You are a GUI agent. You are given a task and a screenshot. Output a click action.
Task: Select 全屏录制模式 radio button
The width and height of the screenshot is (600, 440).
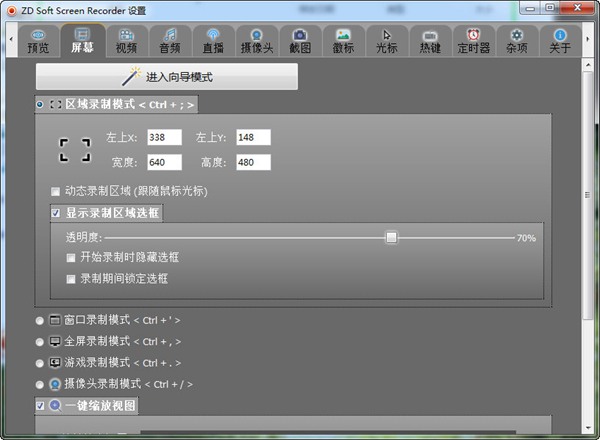(x=40, y=341)
